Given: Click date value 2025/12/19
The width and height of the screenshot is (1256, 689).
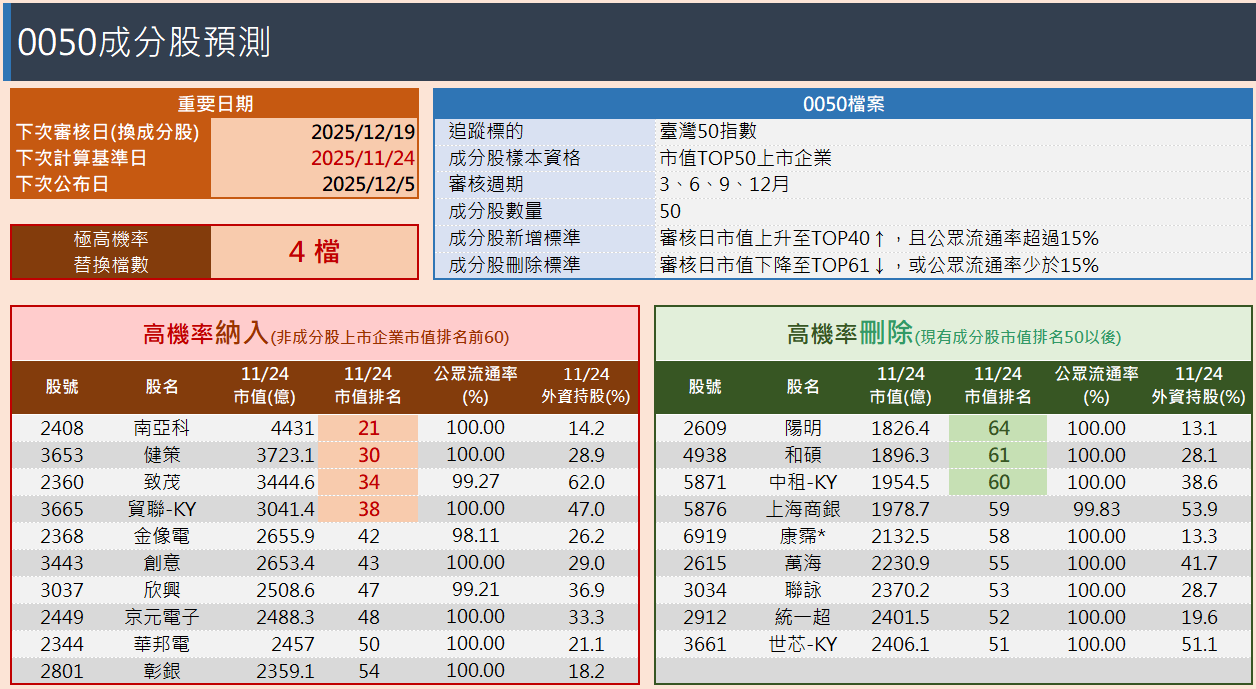Looking at the screenshot, I should [x=363, y=132].
